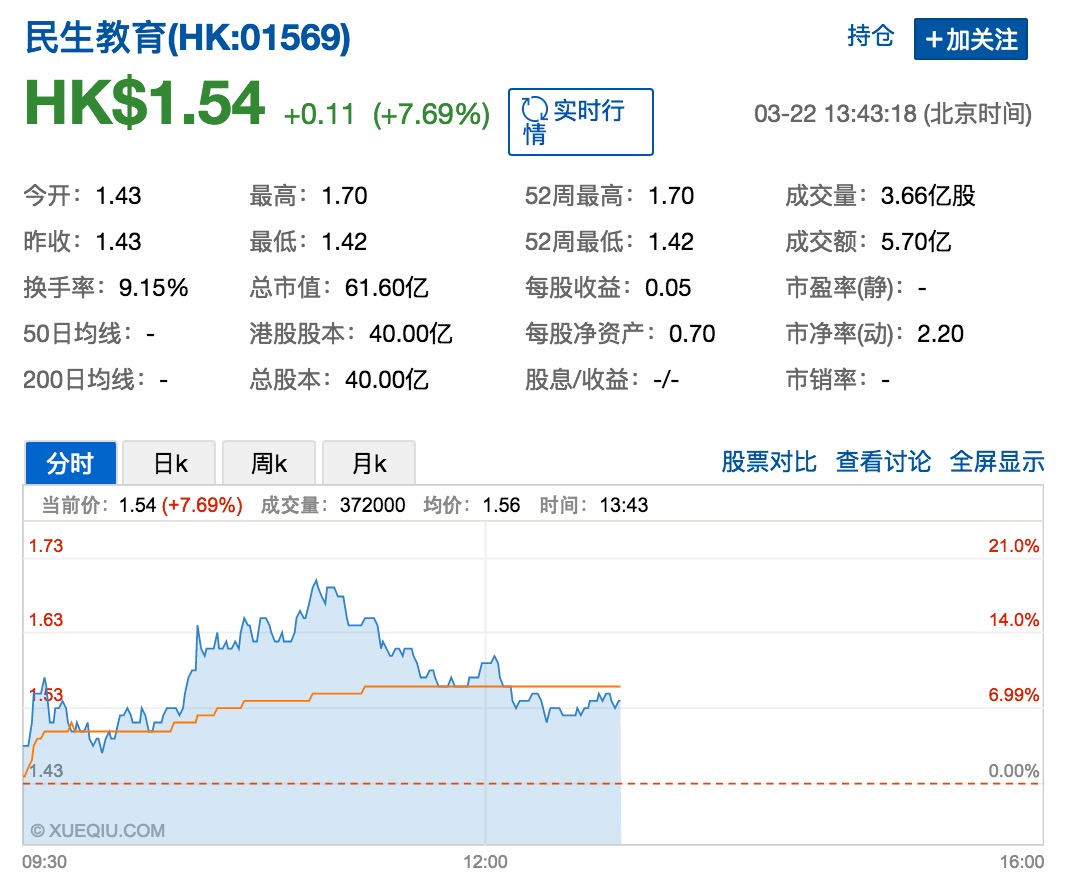Show the chart fullscreen via 全屏显示

[x=997, y=461]
